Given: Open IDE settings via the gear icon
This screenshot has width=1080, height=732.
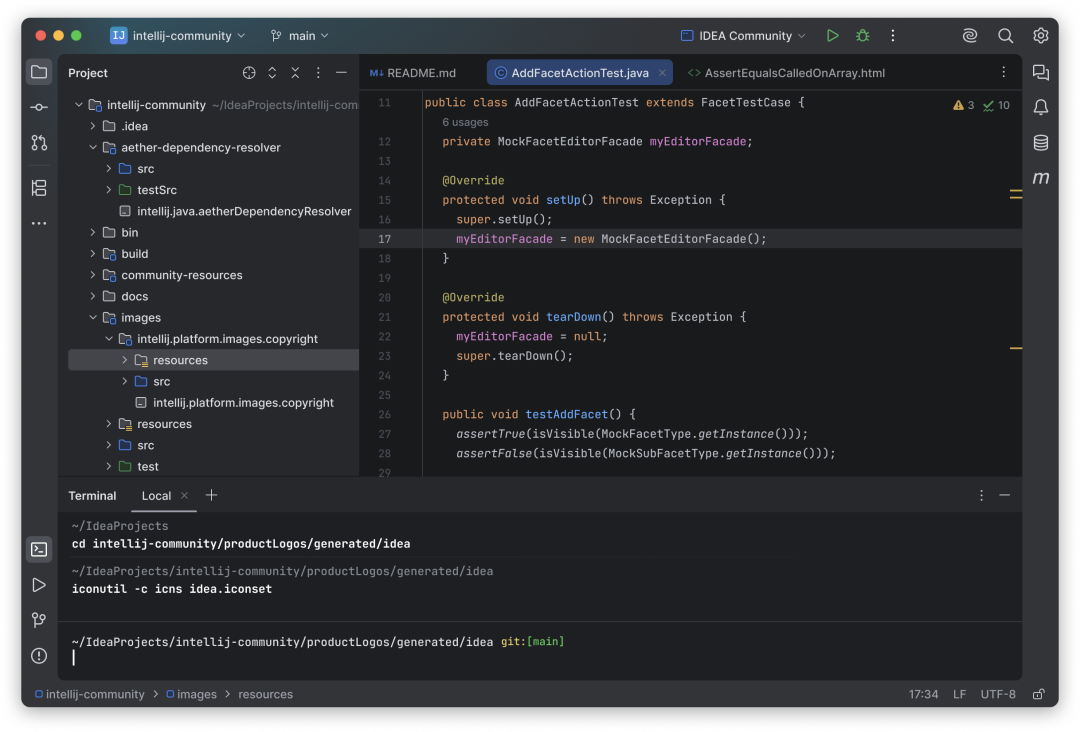Looking at the screenshot, I should [x=1041, y=35].
